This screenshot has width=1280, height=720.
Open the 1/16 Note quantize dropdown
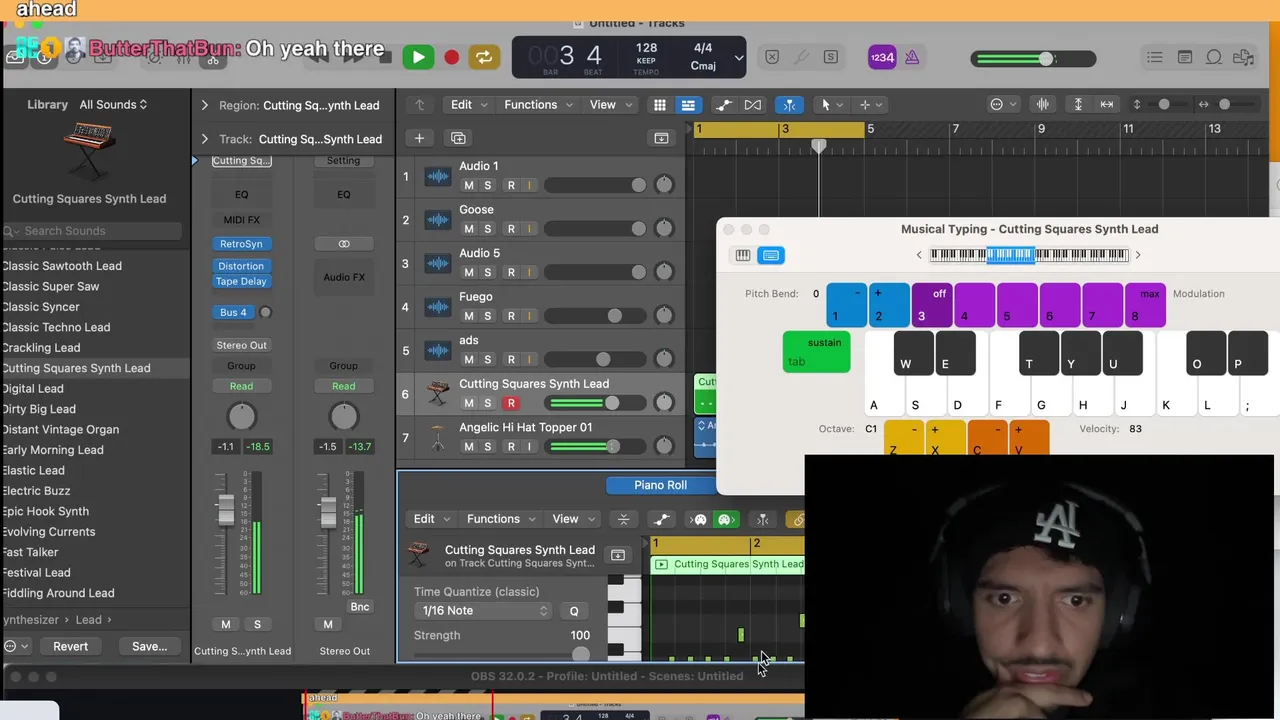click(485, 611)
